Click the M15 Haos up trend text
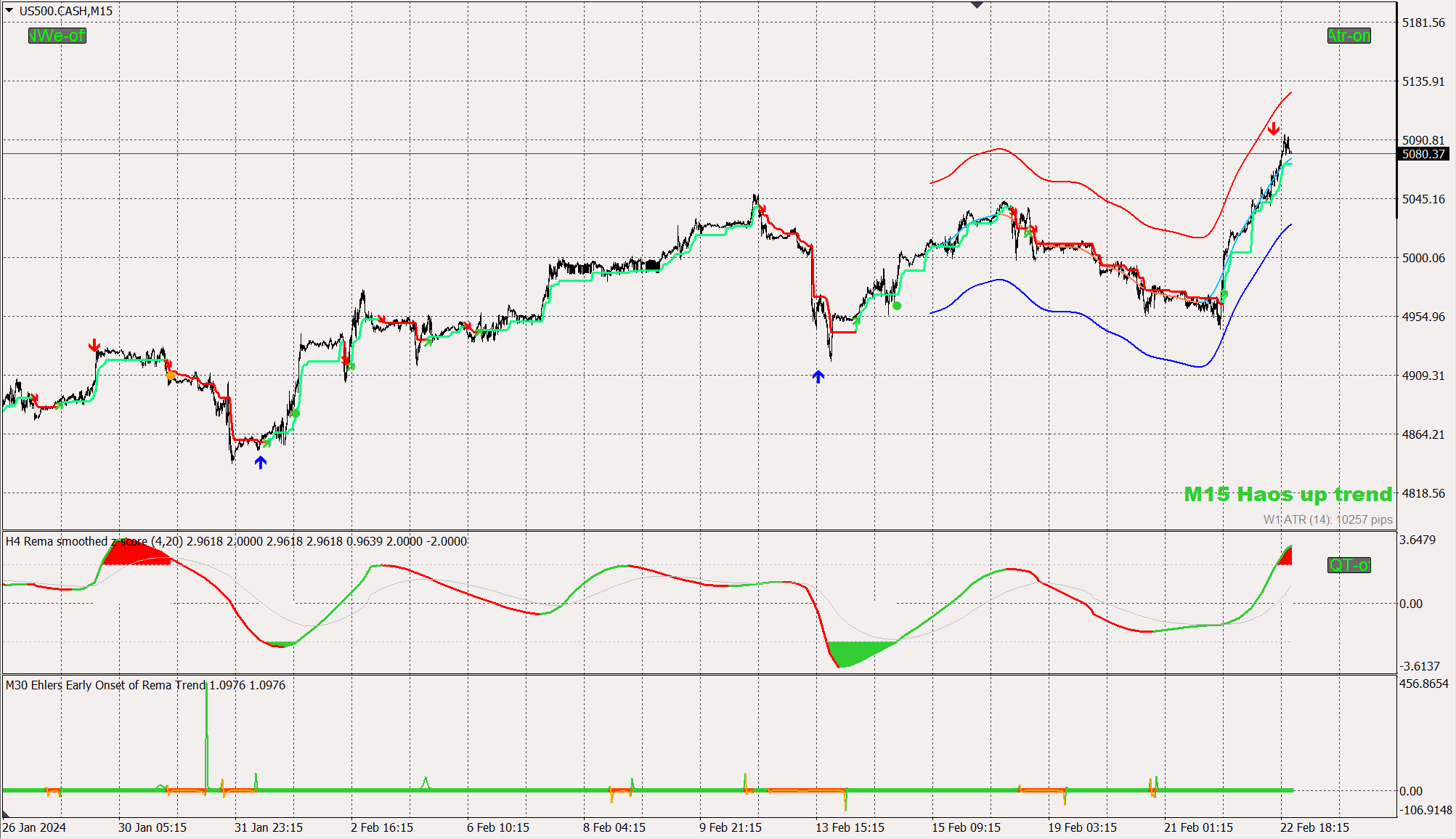The height and width of the screenshot is (839, 1456). pyautogui.click(x=1288, y=494)
